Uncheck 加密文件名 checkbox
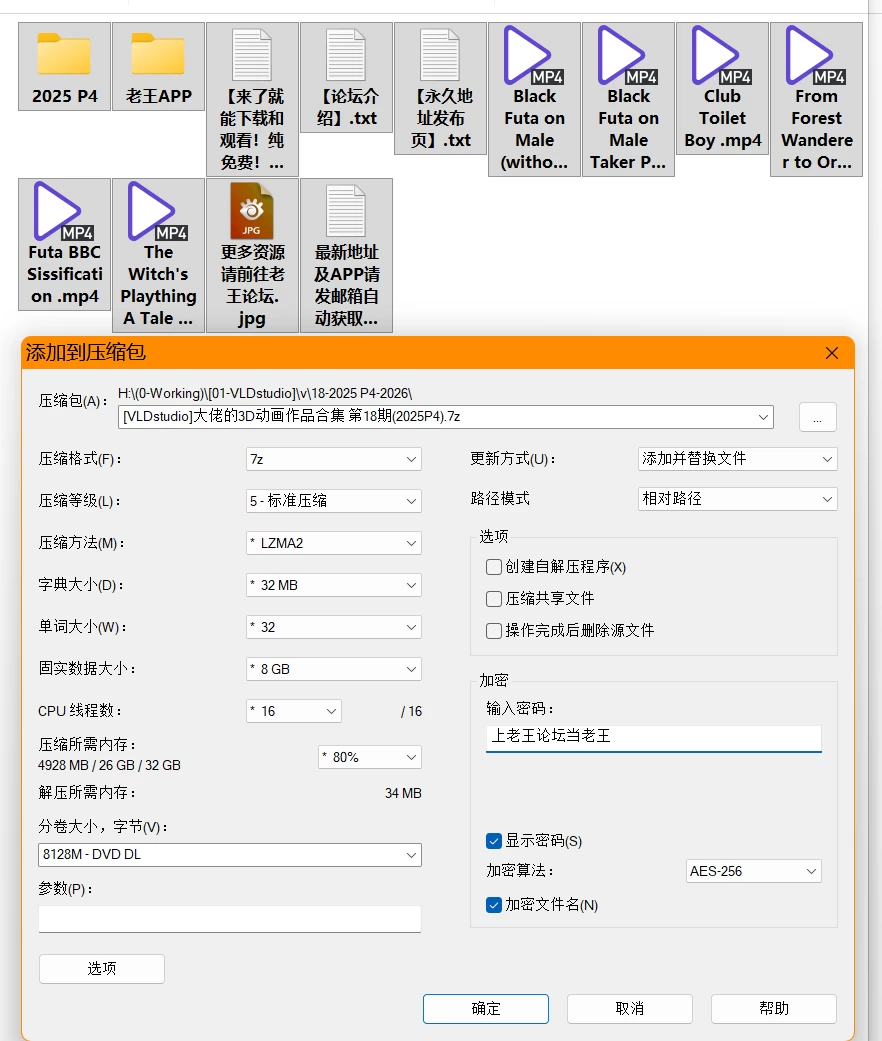882x1041 pixels. [494, 905]
